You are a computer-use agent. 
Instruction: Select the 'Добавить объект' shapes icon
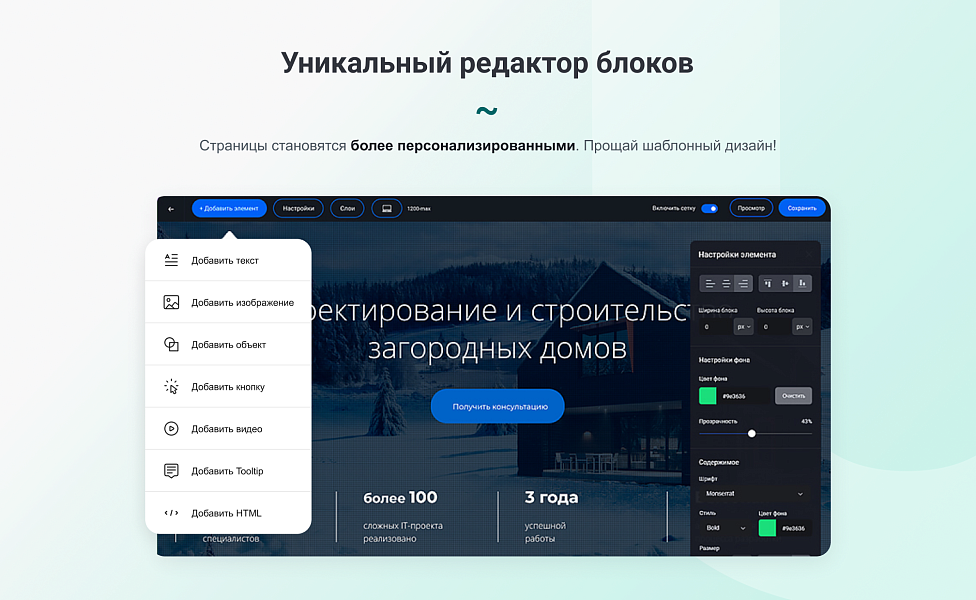[x=172, y=343]
